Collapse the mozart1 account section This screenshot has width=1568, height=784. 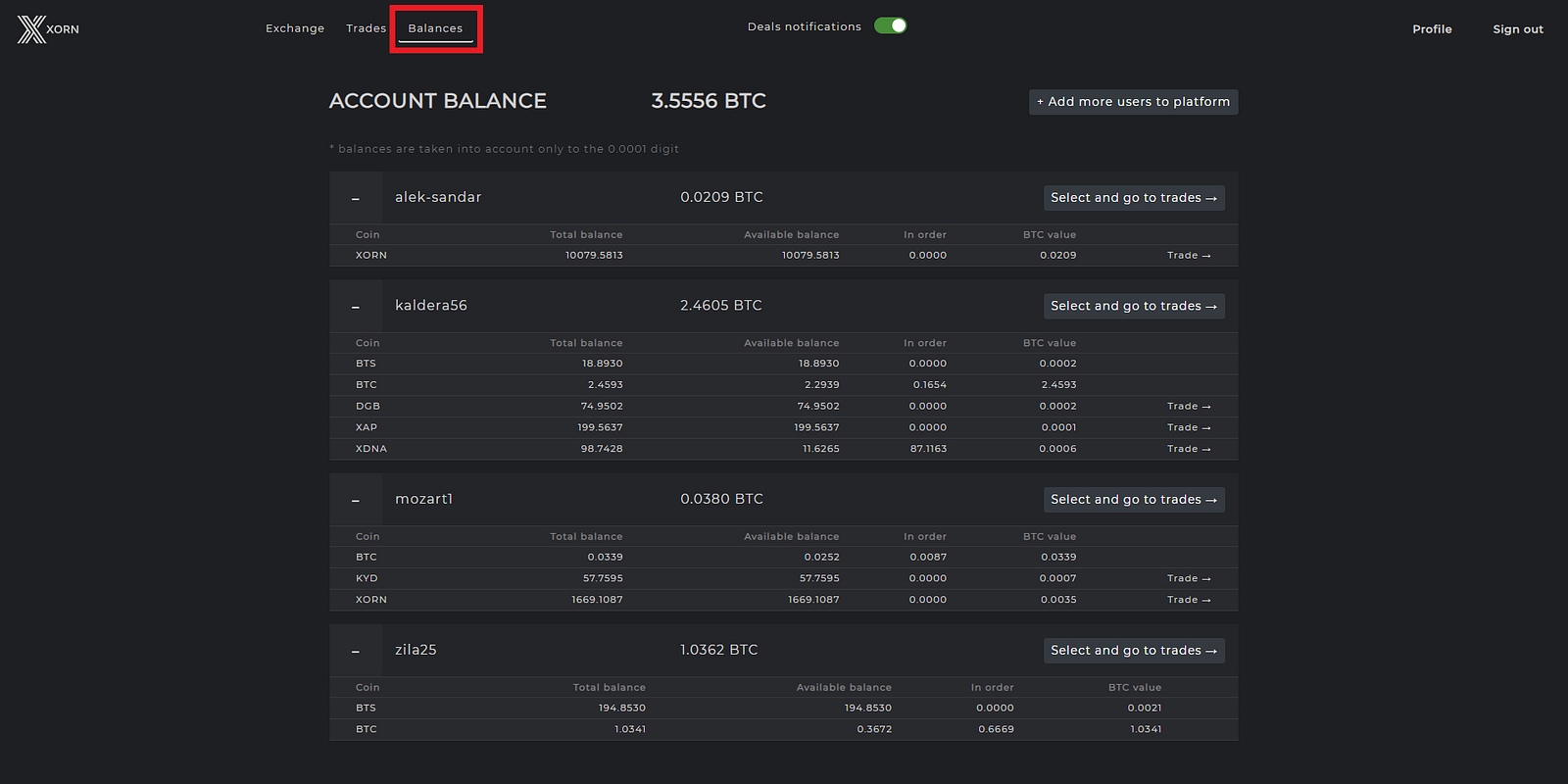(356, 500)
